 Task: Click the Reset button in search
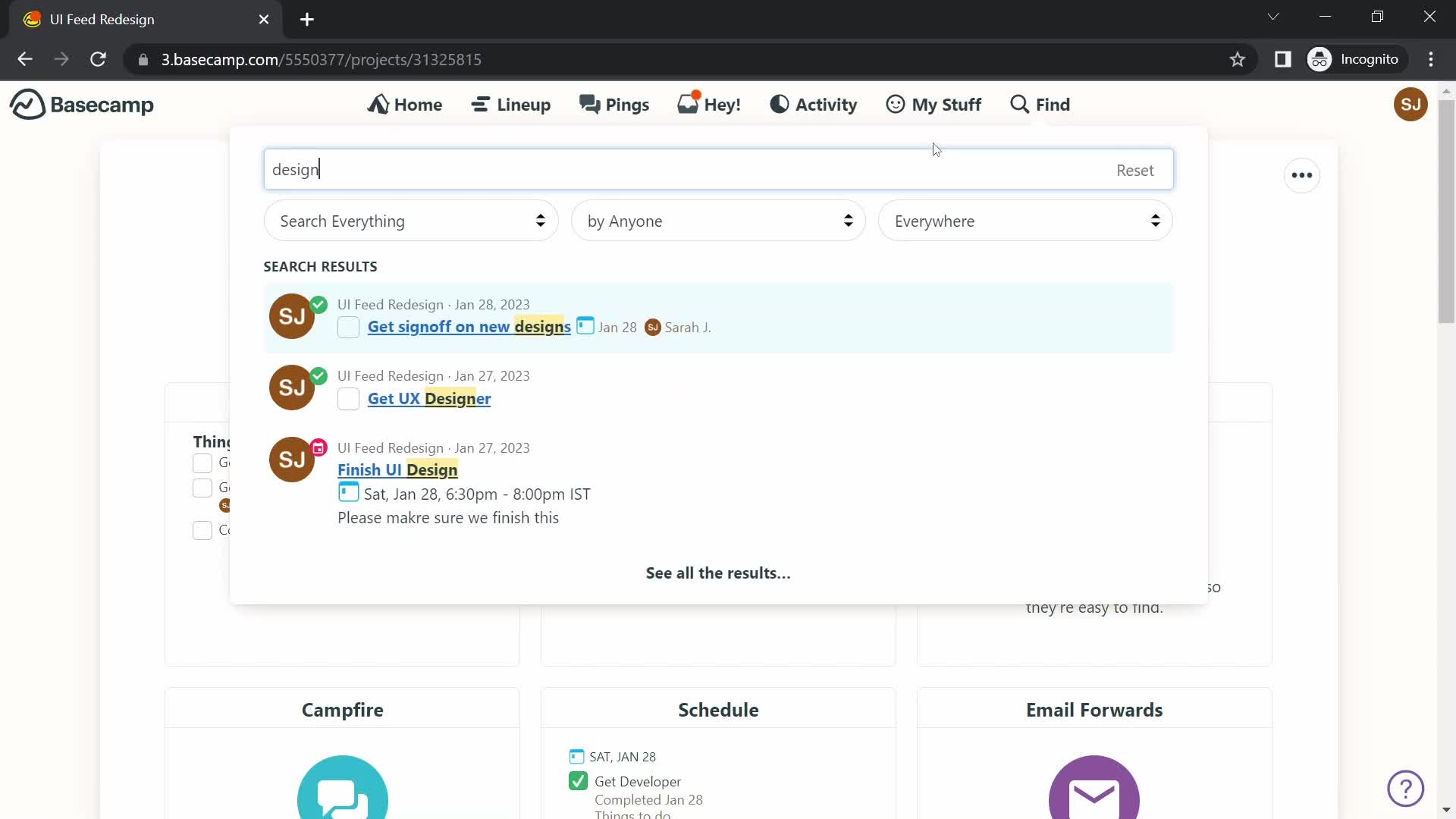[1135, 169]
